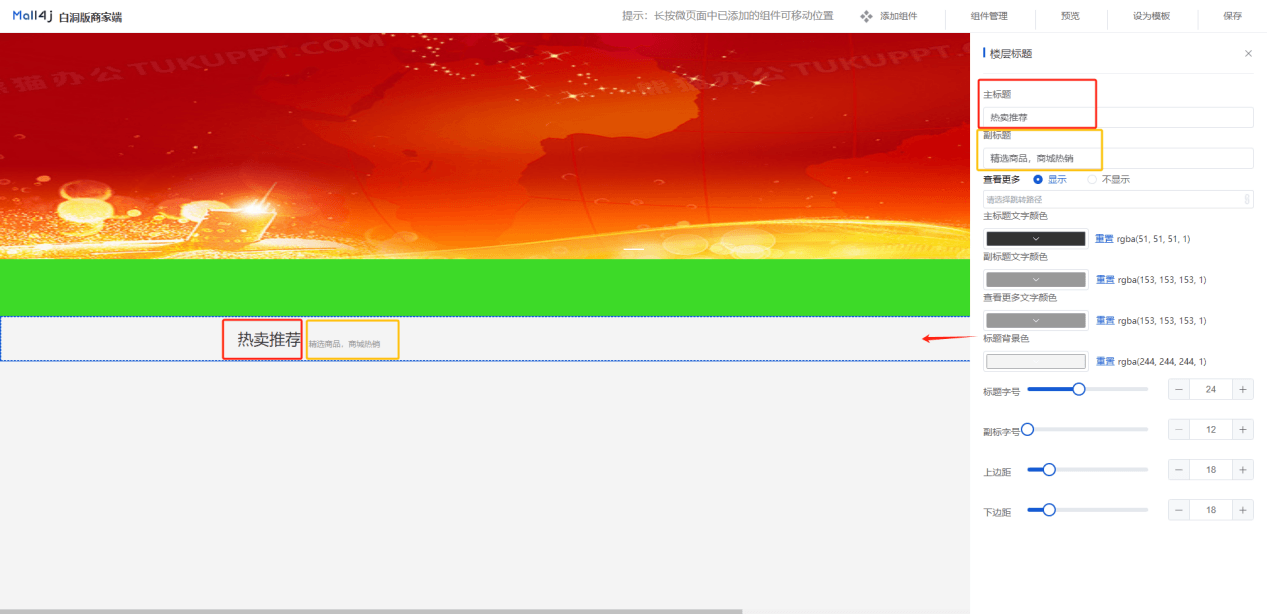
Task: Click the 添加组件 button
Action: pyautogui.click(x=888, y=16)
